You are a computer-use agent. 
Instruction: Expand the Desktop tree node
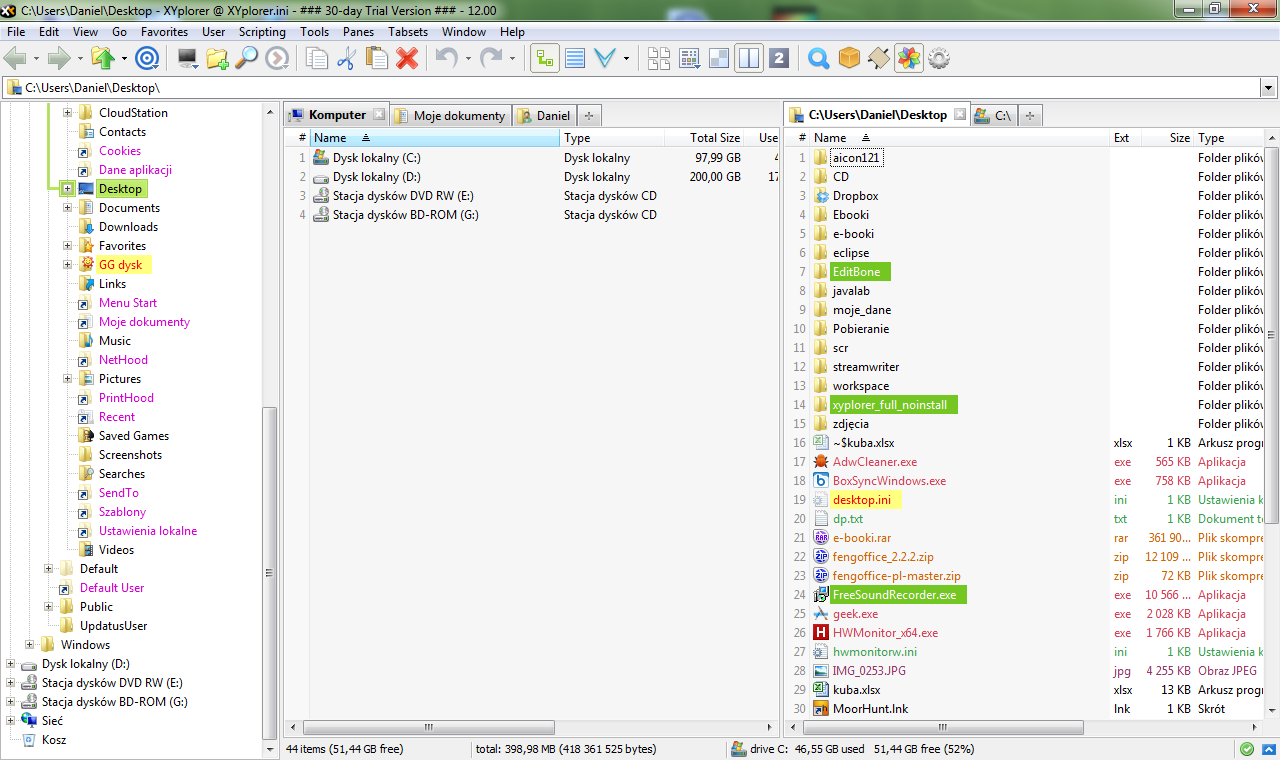click(x=67, y=188)
